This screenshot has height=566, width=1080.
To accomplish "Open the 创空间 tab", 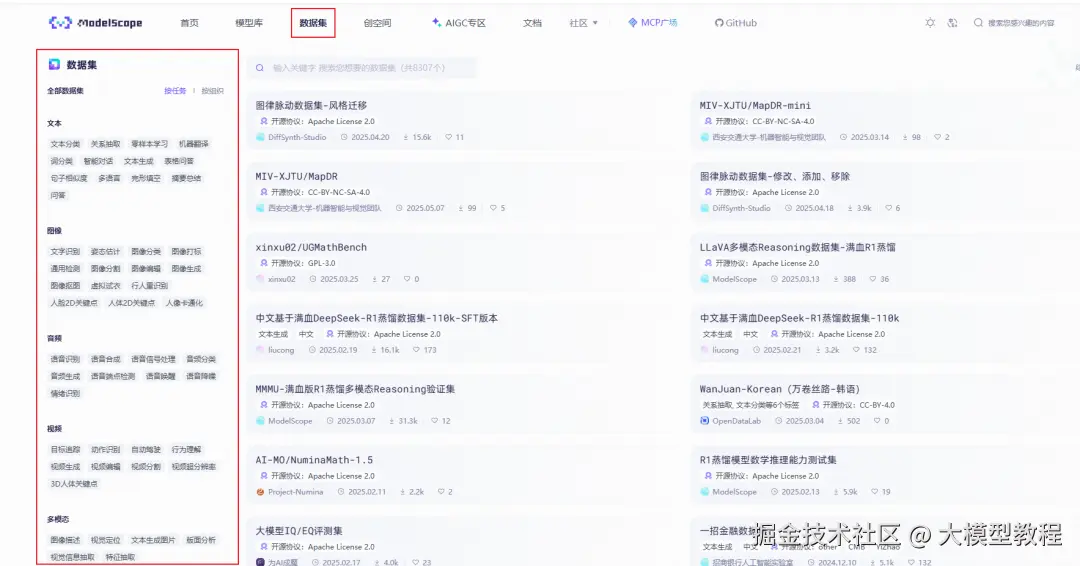I will click(377, 23).
